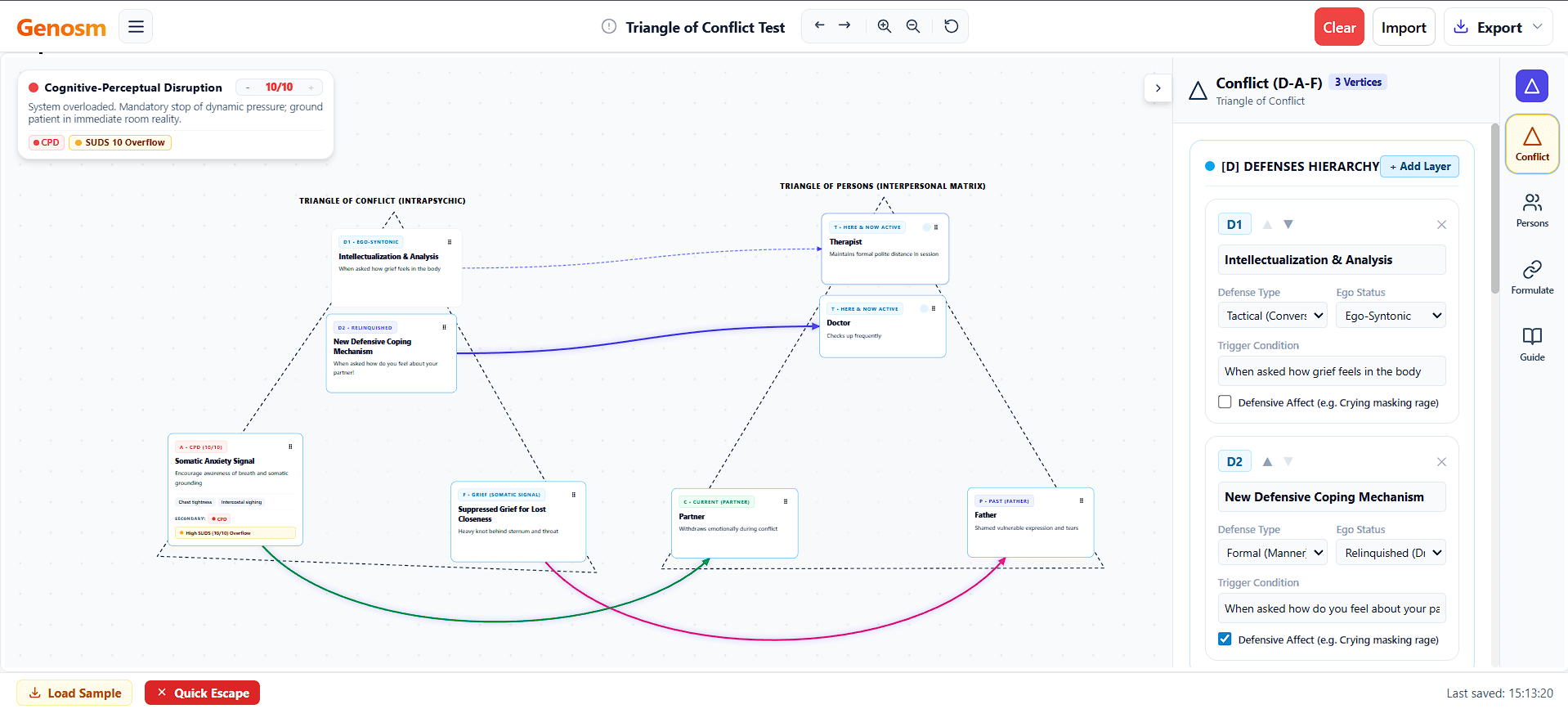Open D2 Ego Status dropdown
Viewport: 1568px width, 709px height.
click(1391, 553)
